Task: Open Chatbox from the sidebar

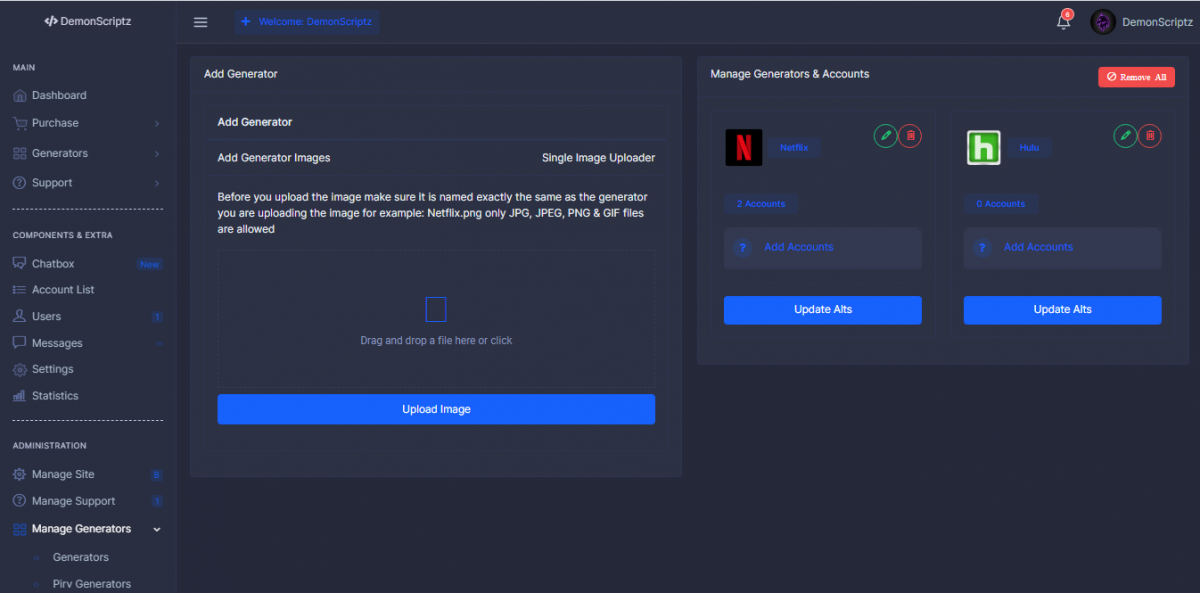Action: click(53, 264)
